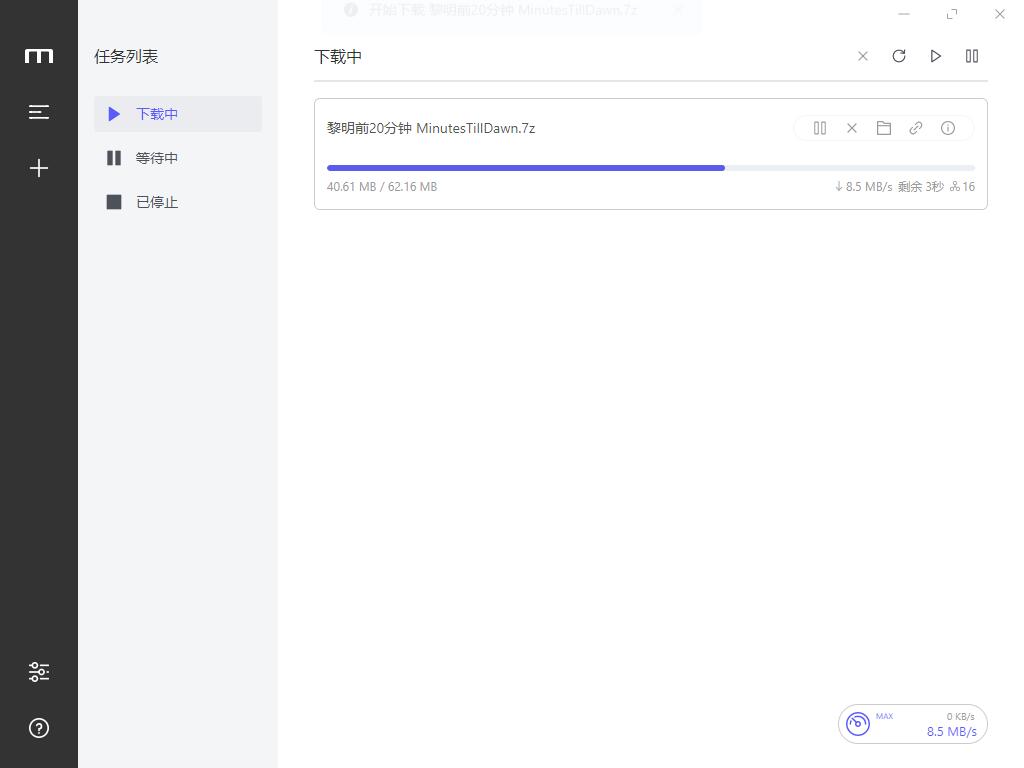1024x768 pixels.
Task: Pause the MinutesTillDawn.7z download
Action: pos(820,128)
